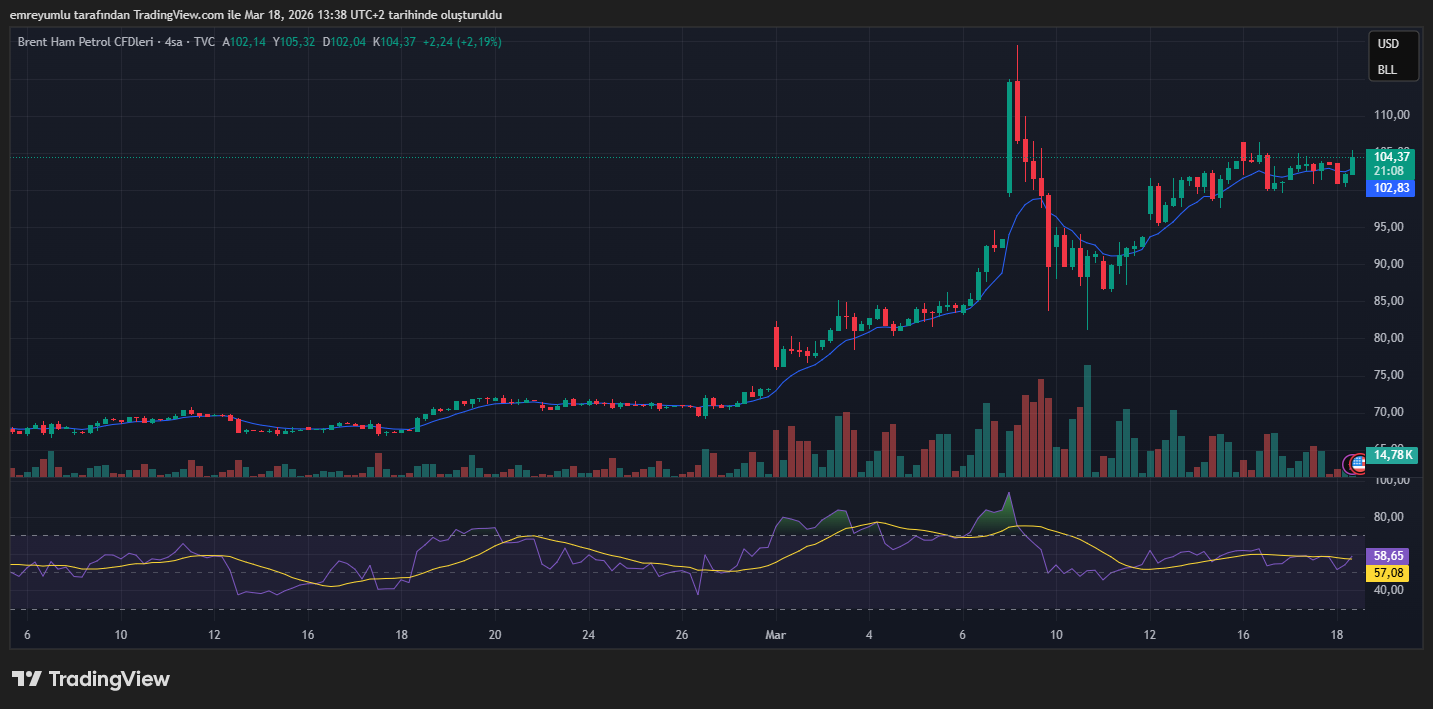This screenshot has height=709, width=1433.
Task: Click the TradingView logo at bottom left
Action: point(91,679)
